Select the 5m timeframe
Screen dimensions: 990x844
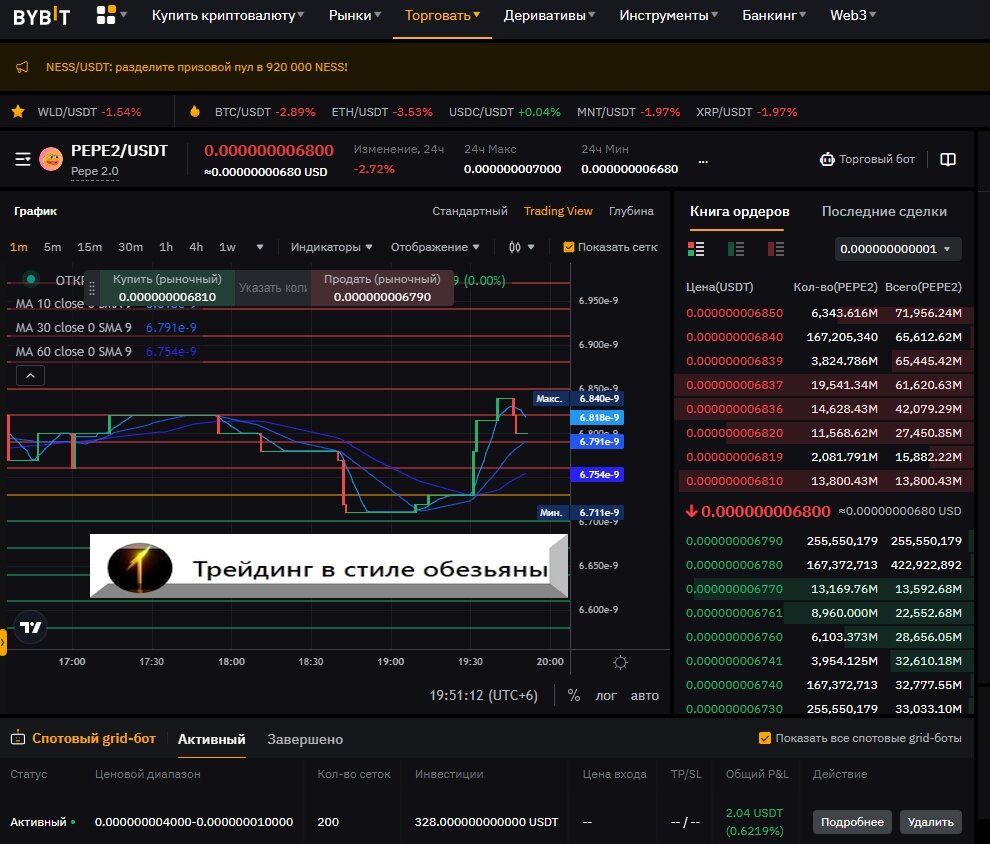(52, 247)
